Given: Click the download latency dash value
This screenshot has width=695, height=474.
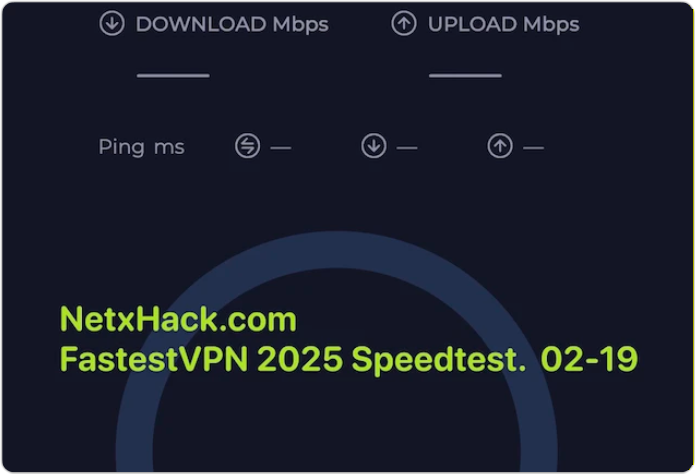Looking at the screenshot, I should coord(407,148).
